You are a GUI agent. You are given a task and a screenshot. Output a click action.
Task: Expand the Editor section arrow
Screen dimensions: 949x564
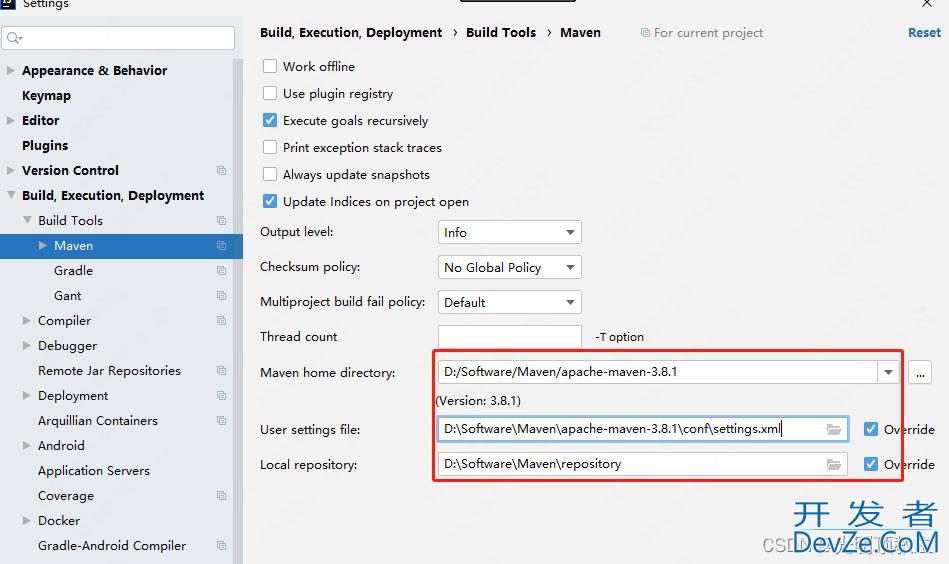tap(10, 120)
